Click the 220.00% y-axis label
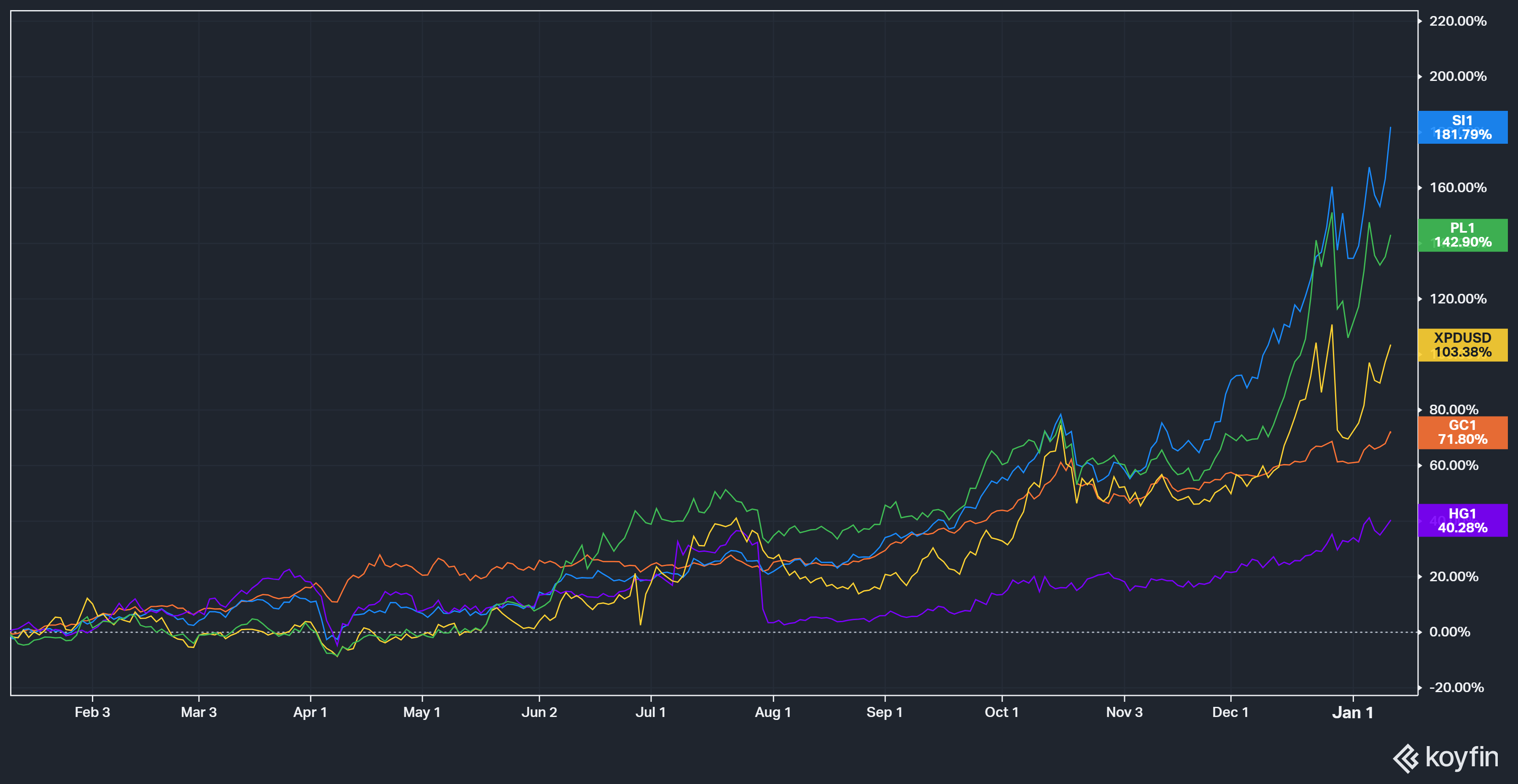This screenshot has height=784, width=1518. point(1457,21)
